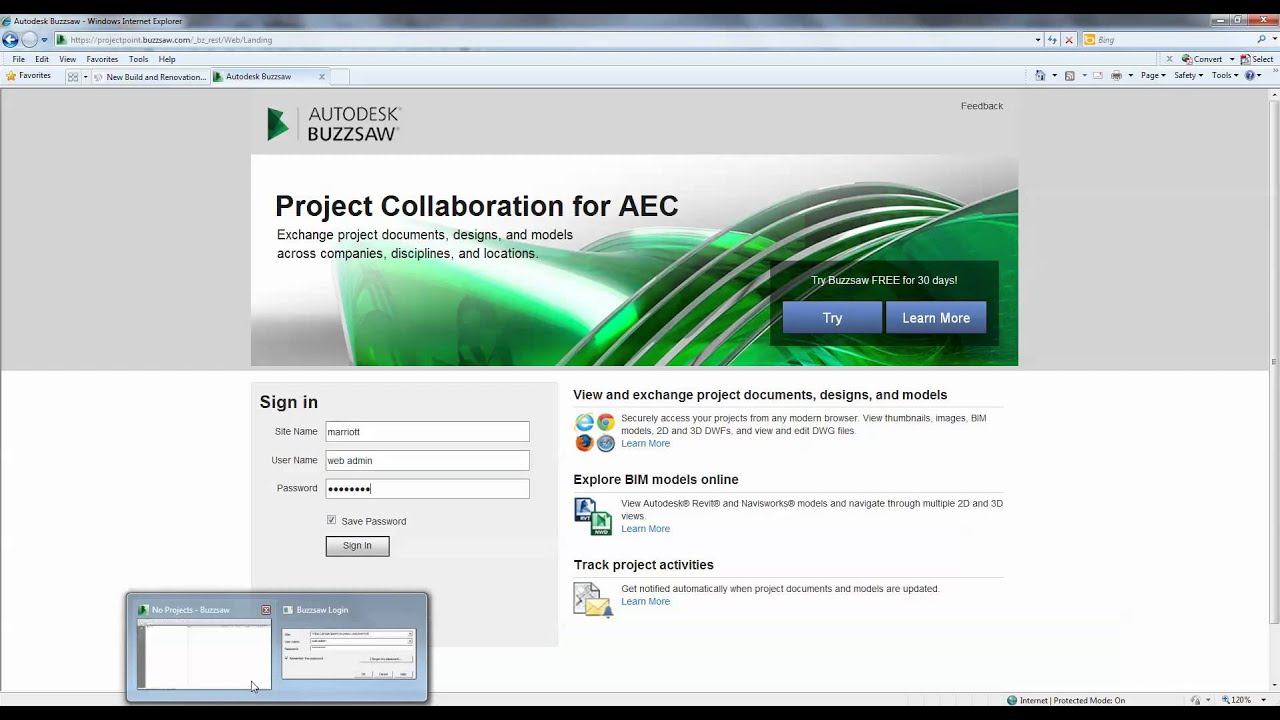Click the Read Mail envelope icon
This screenshot has height=720, width=1280.
1098,76
